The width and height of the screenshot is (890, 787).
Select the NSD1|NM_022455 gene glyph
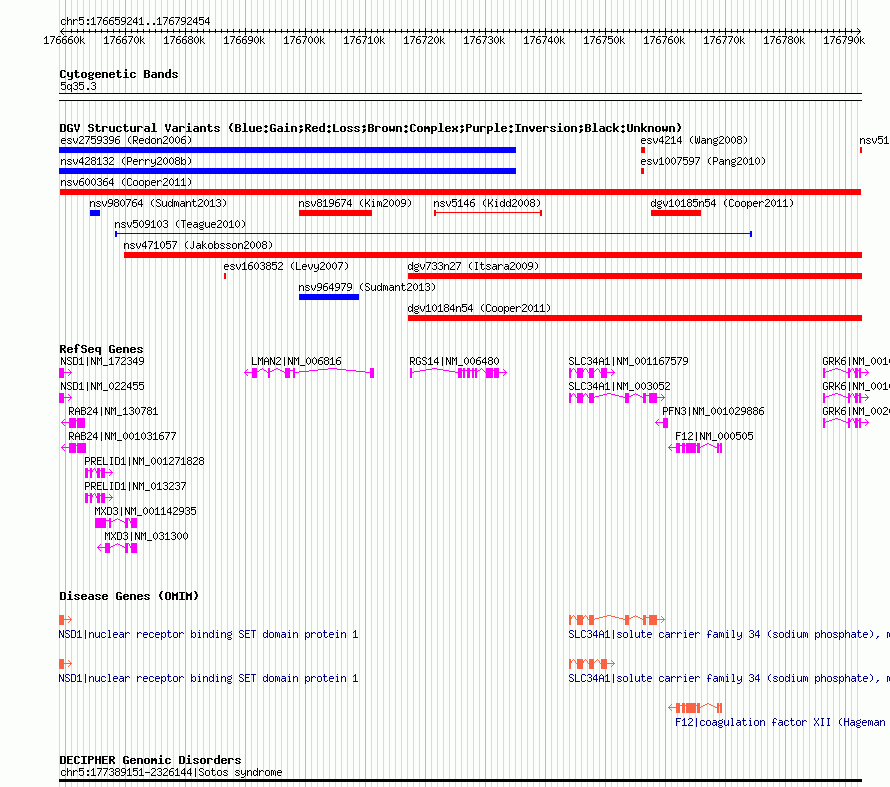pos(65,398)
